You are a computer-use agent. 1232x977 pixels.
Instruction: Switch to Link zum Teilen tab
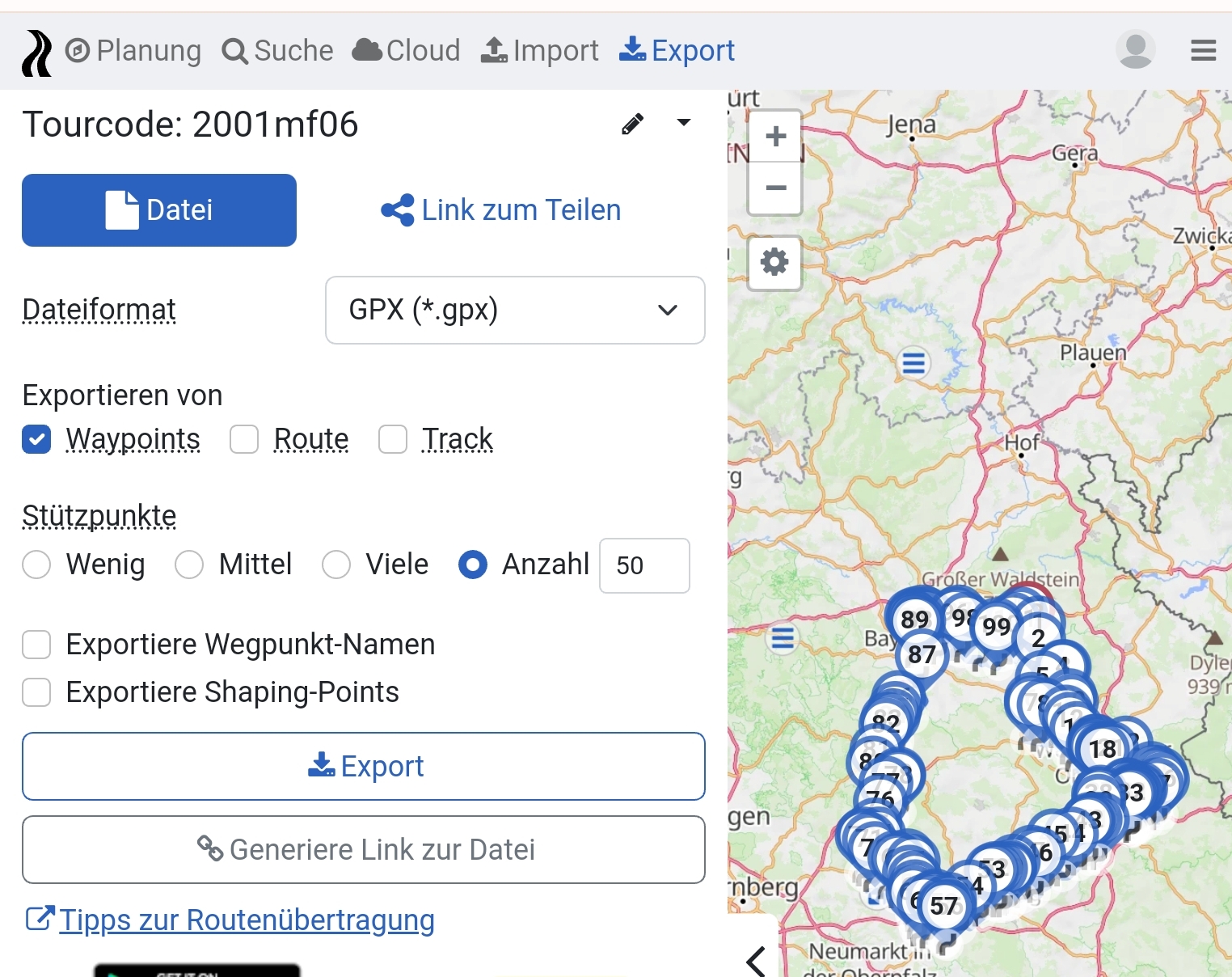coord(501,210)
